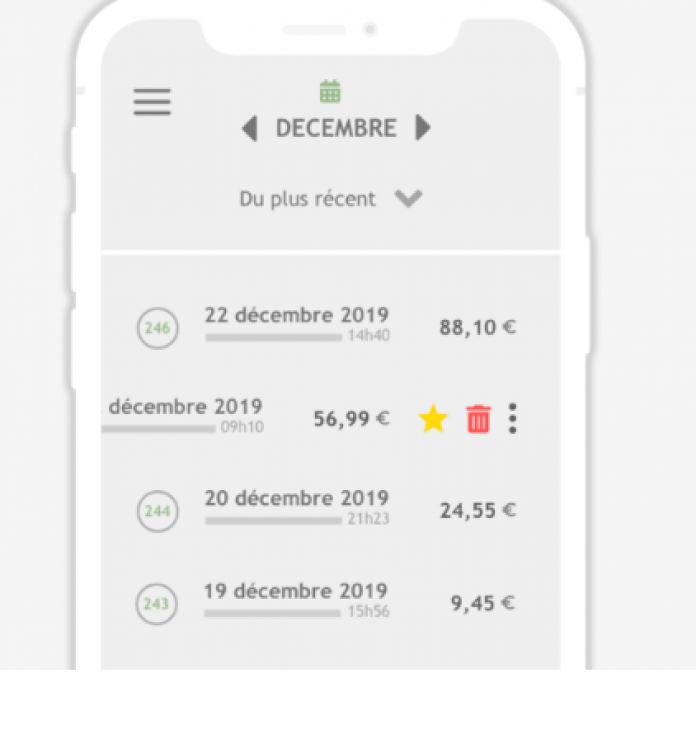Mark the 56,99 € entry as favorite
Image resolution: width=696 pixels, height=749 pixels.
[x=433, y=419]
